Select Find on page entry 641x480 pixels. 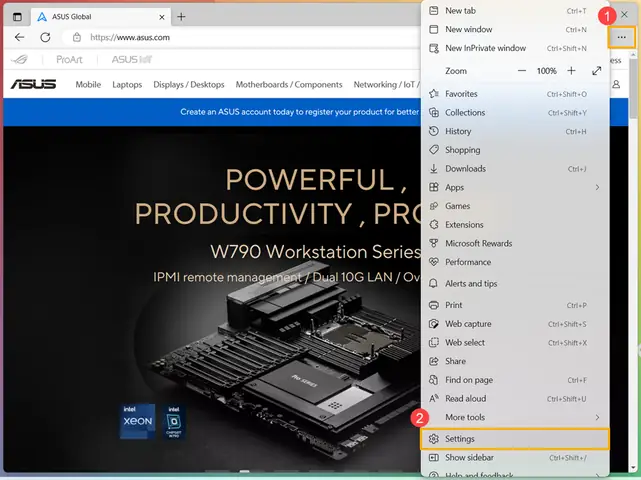click(515, 380)
